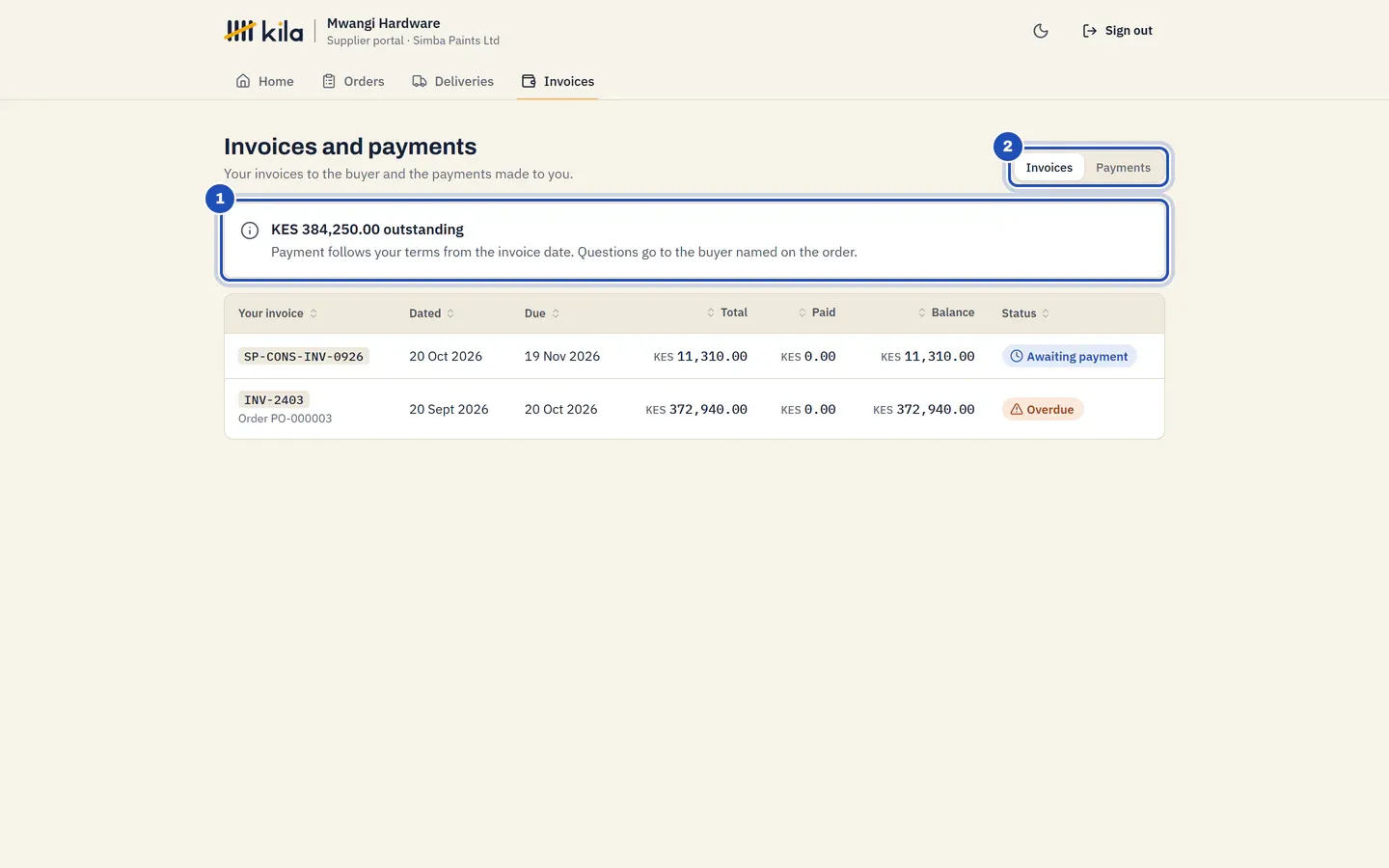Image resolution: width=1389 pixels, height=868 pixels.
Task: Click invoice SP-CONS-INV-0926
Action: [304, 357]
